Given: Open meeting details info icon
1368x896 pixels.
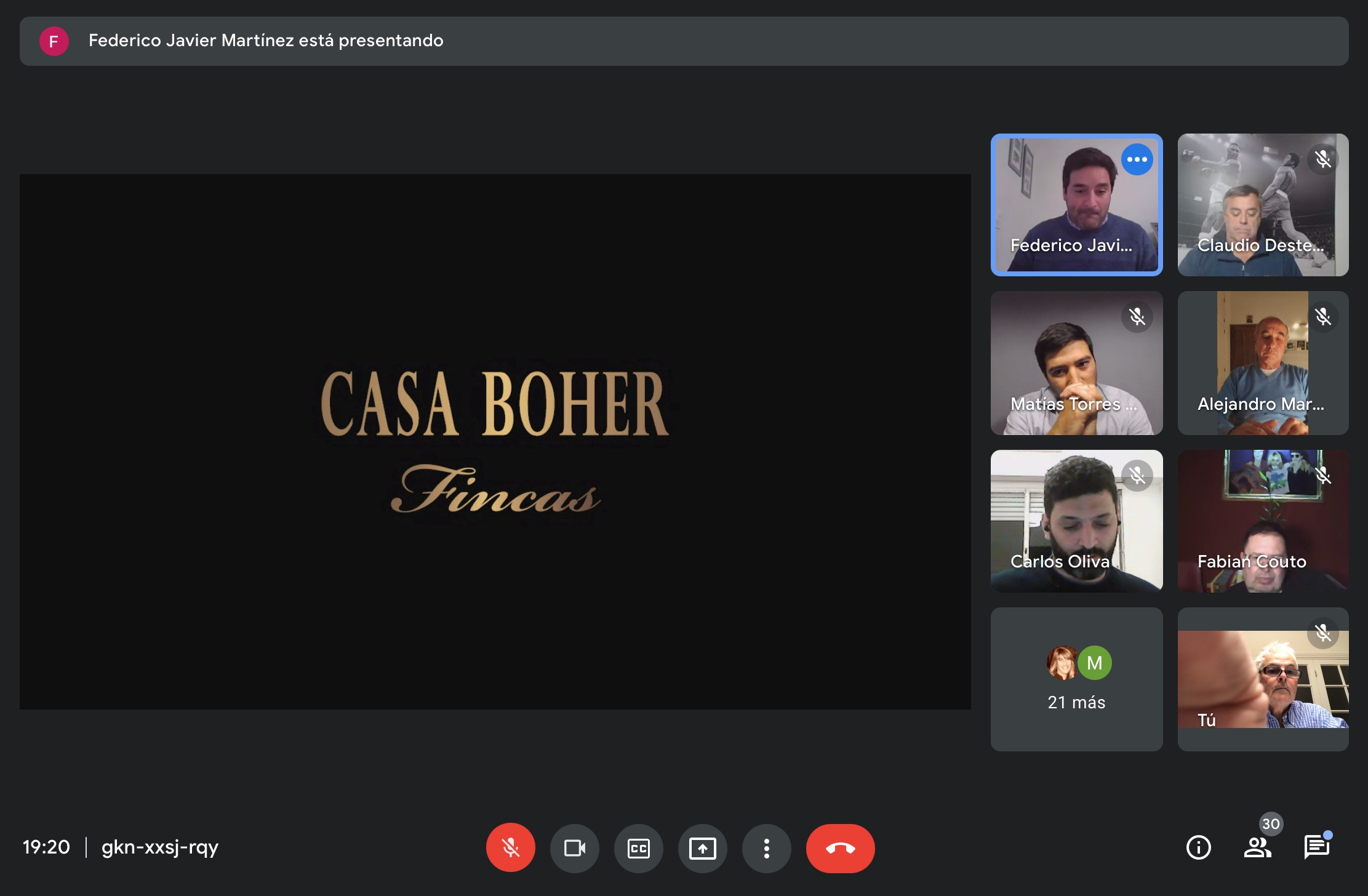Looking at the screenshot, I should [1198, 847].
